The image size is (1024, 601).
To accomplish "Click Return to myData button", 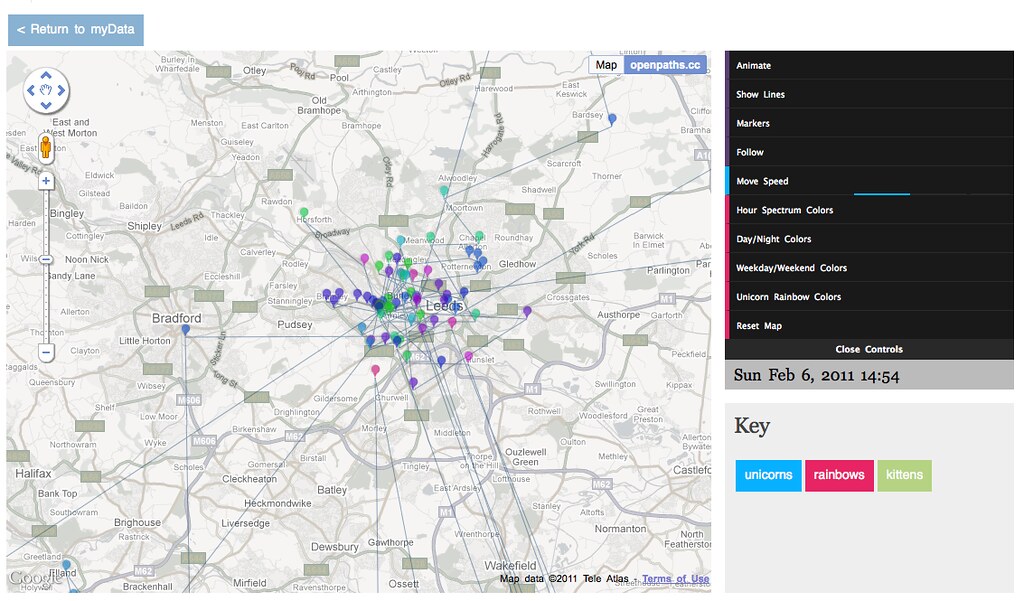I will 76,29.
